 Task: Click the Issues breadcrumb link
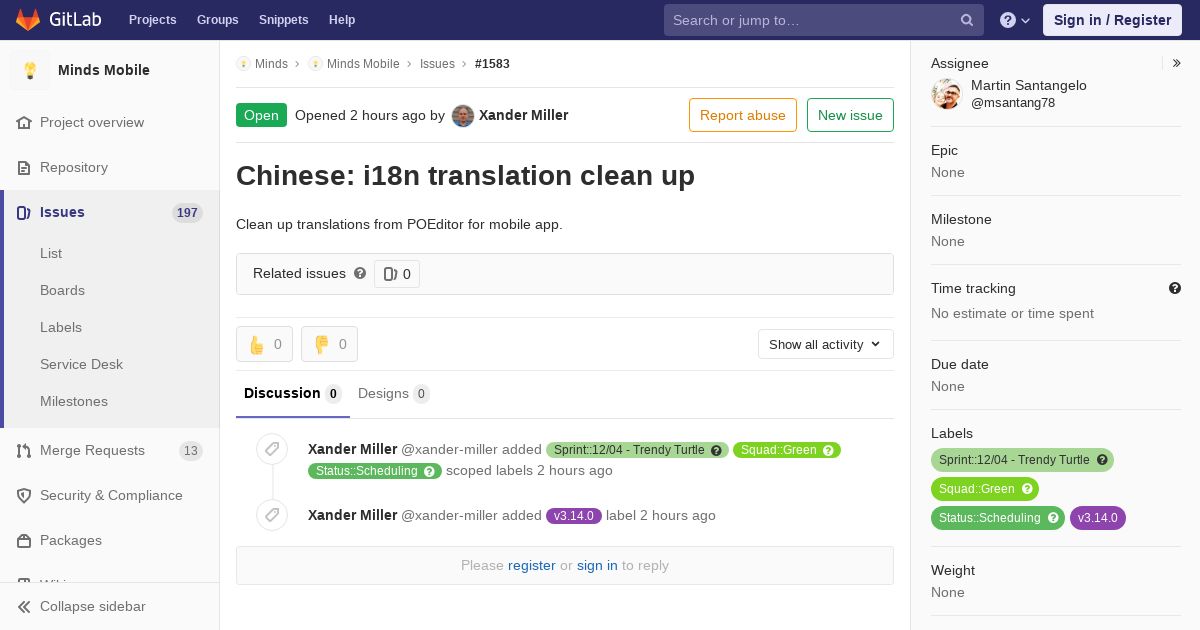[437, 63]
